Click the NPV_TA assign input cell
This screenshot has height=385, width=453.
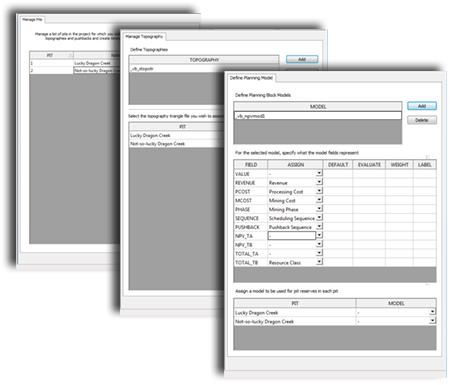(x=292, y=236)
